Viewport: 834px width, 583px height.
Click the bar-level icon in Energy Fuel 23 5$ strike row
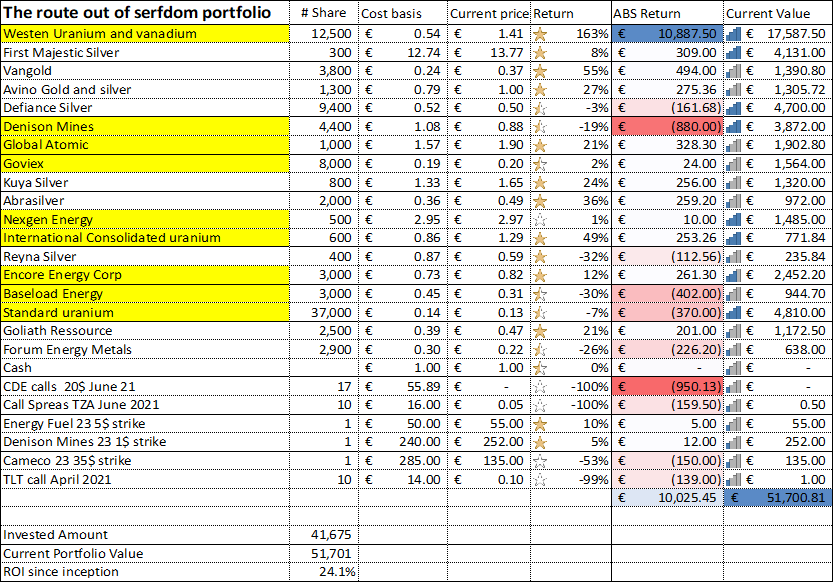pos(733,424)
